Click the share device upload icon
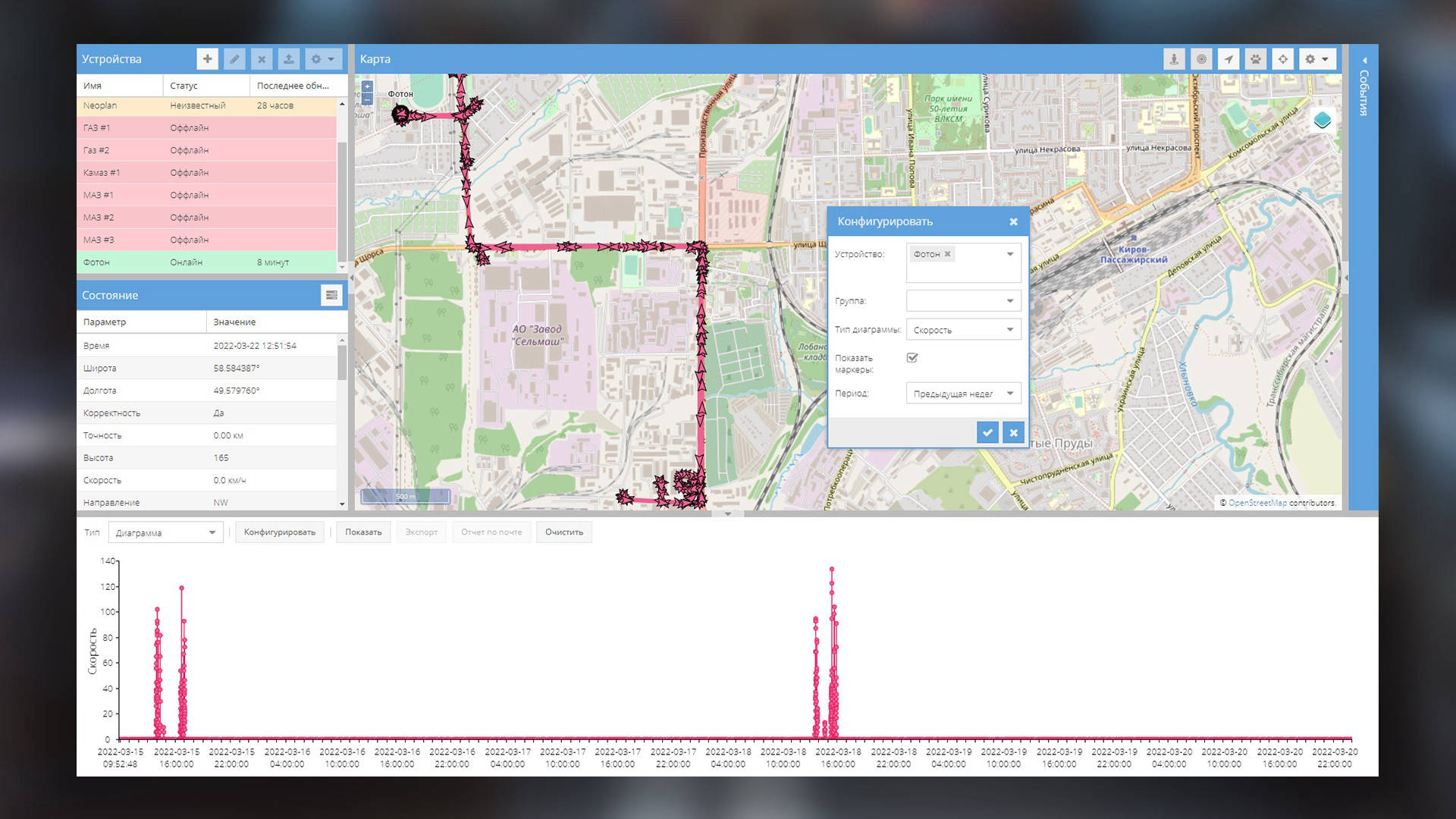This screenshot has width=1456, height=819. pos(288,59)
